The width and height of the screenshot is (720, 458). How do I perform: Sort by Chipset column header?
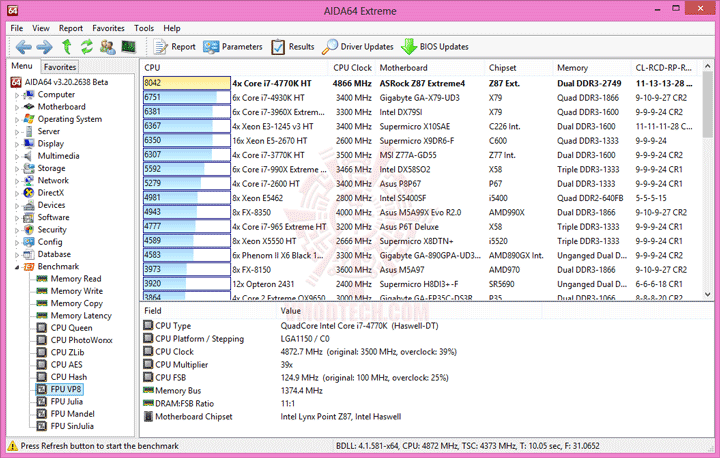tap(519, 68)
